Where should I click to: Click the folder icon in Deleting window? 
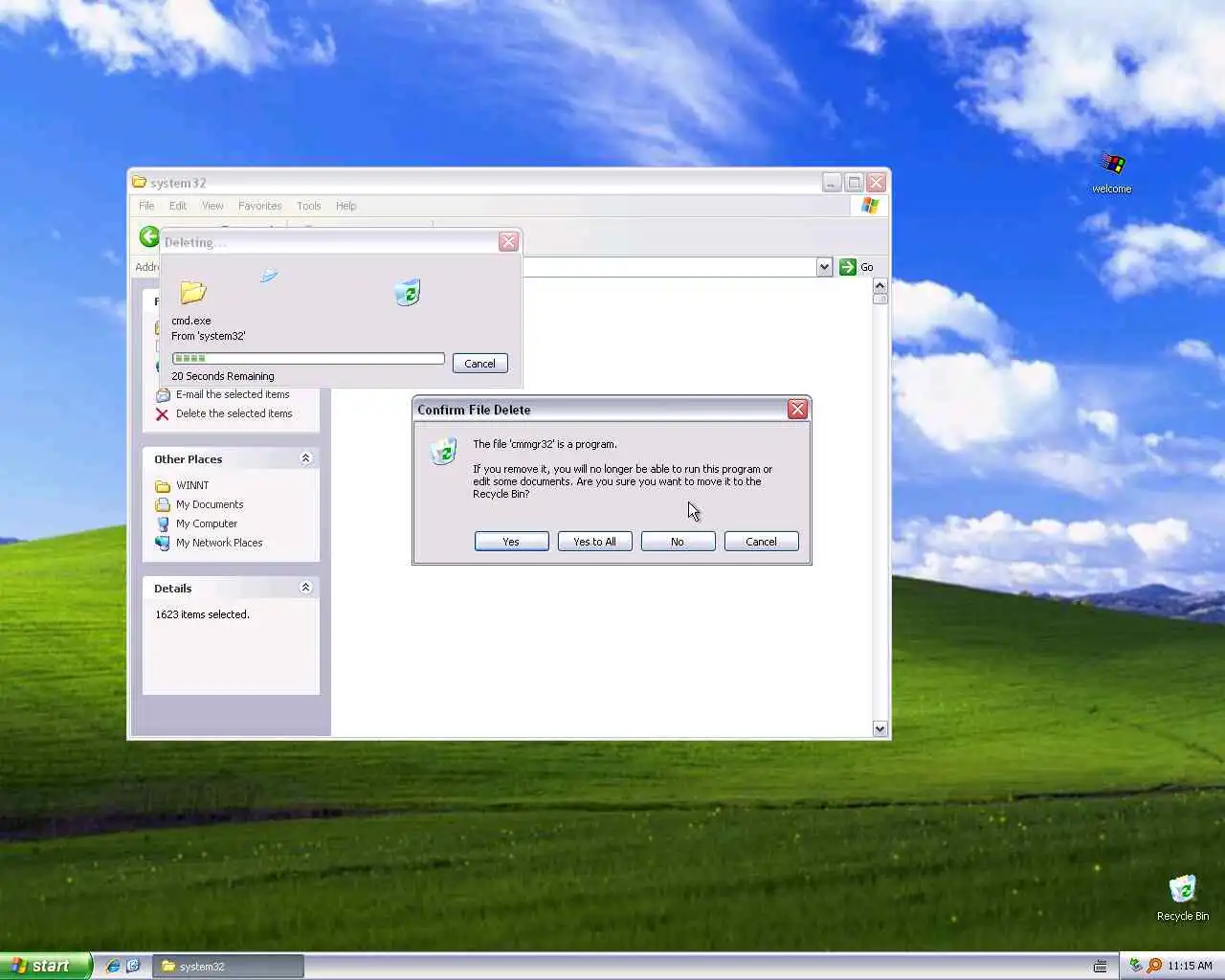[x=193, y=292]
